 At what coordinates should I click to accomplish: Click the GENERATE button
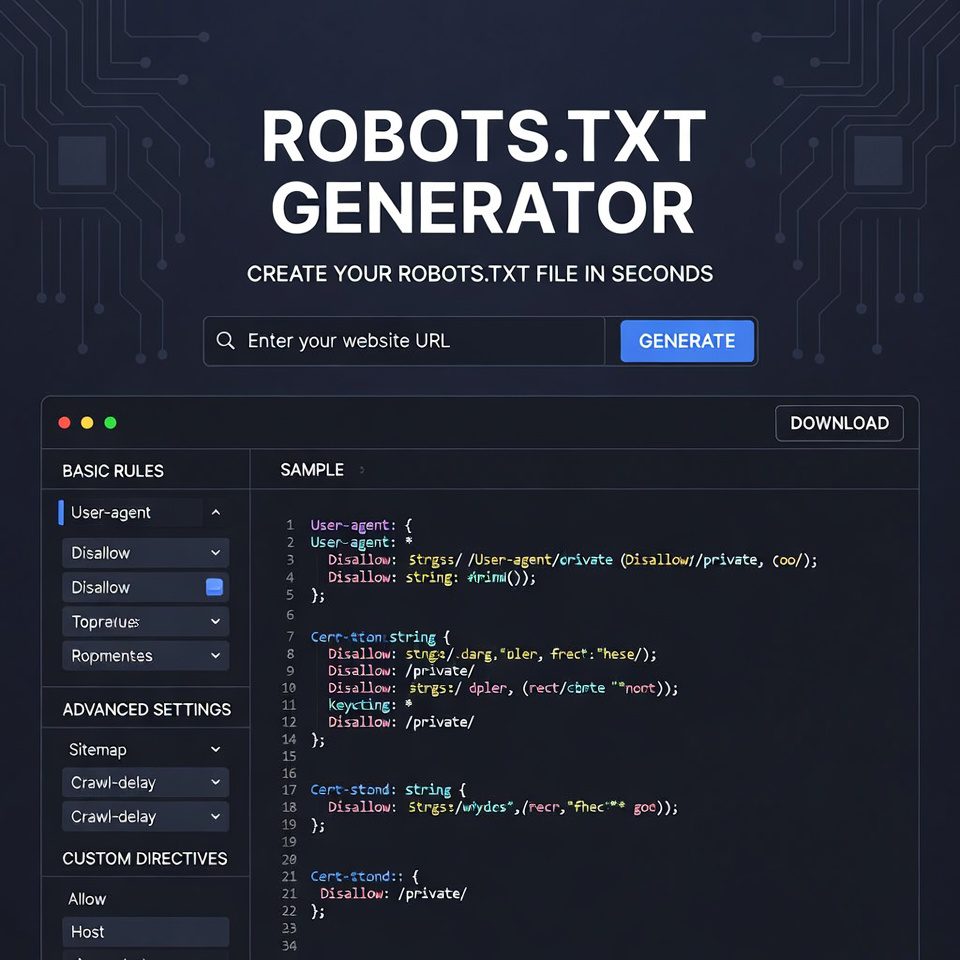[x=687, y=341]
